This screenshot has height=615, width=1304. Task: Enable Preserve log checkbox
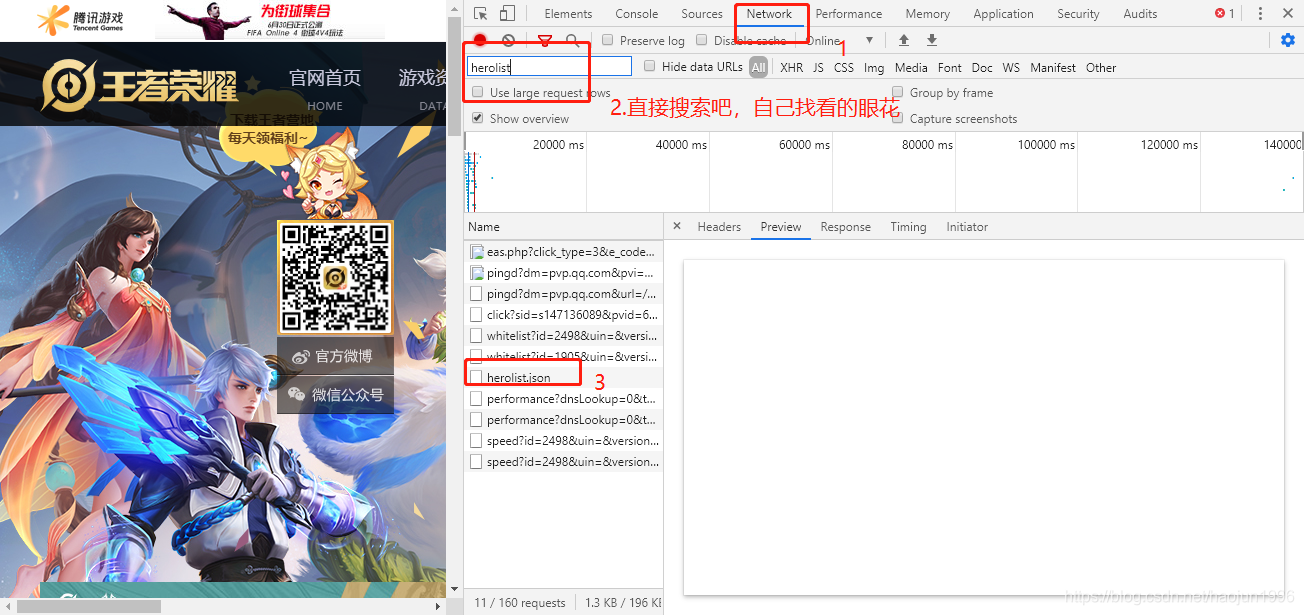pos(608,41)
